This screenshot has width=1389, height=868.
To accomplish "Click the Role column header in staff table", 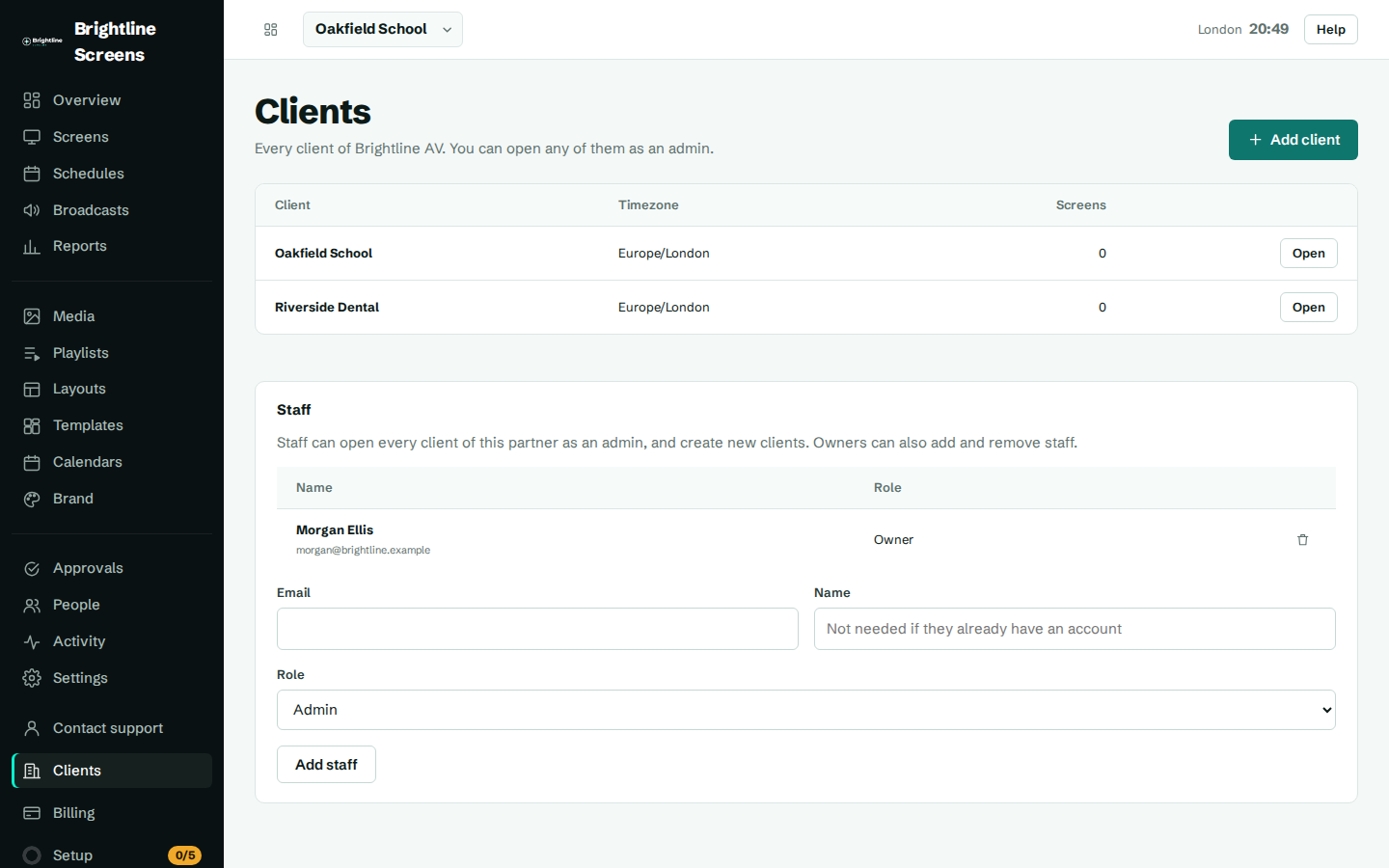I will [887, 488].
